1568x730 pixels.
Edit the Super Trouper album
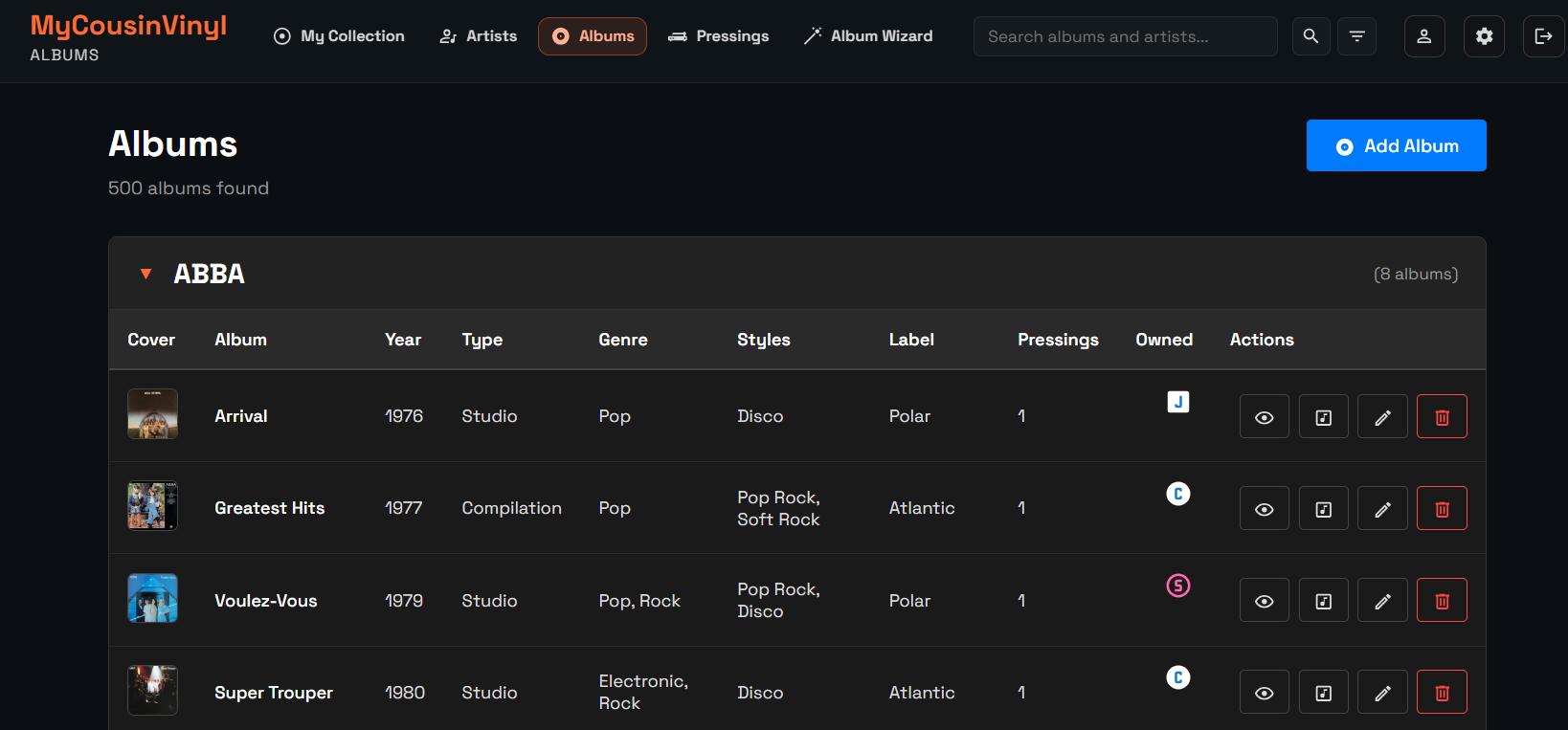click(x=1382, y=692)
